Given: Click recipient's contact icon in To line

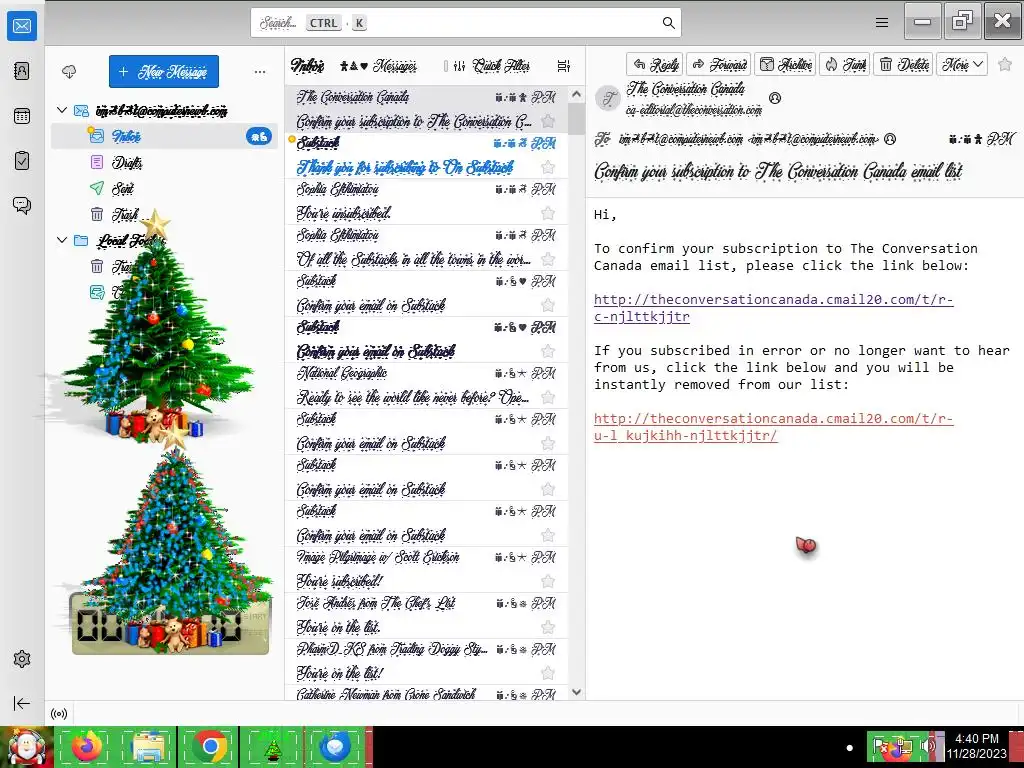Looking at the screenshot, I should click(889, 139).
